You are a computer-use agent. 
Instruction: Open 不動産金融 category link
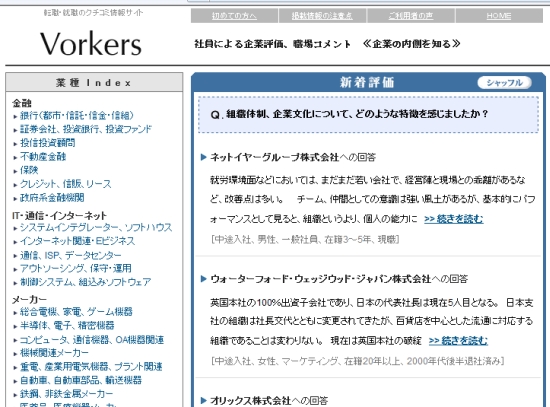pos(43,156)
